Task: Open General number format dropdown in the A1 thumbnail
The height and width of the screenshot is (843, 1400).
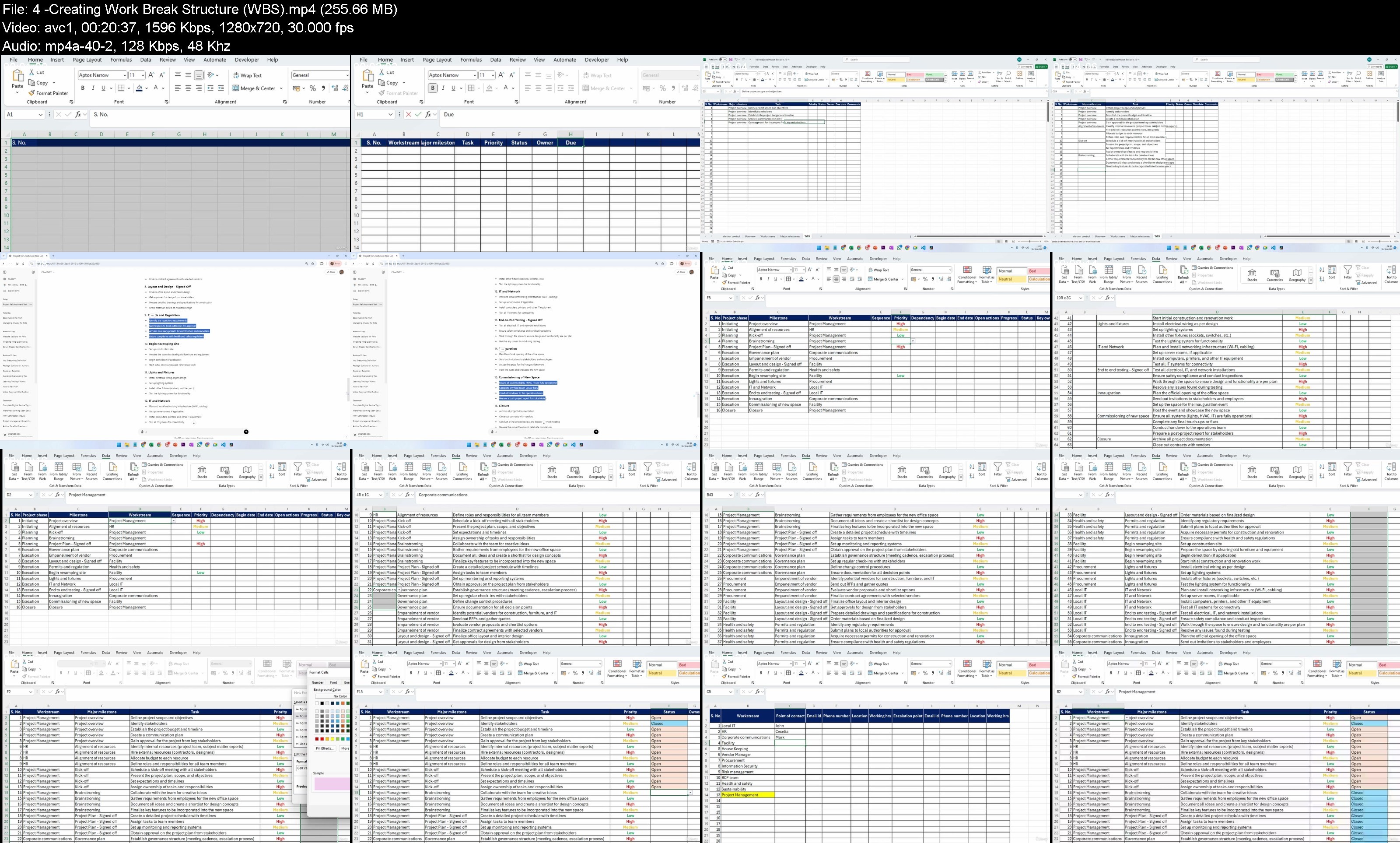Action: pyautogui.click(x=347, y=75)
